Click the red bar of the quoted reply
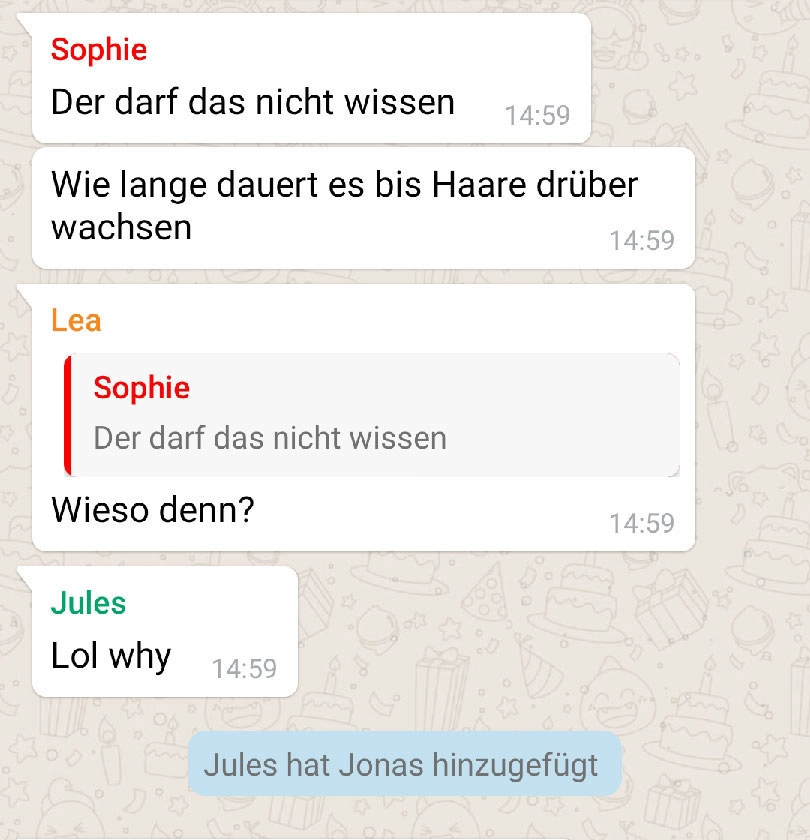Image resolution: width=810 pixels, height=840 pixels. tap(68, 415)
